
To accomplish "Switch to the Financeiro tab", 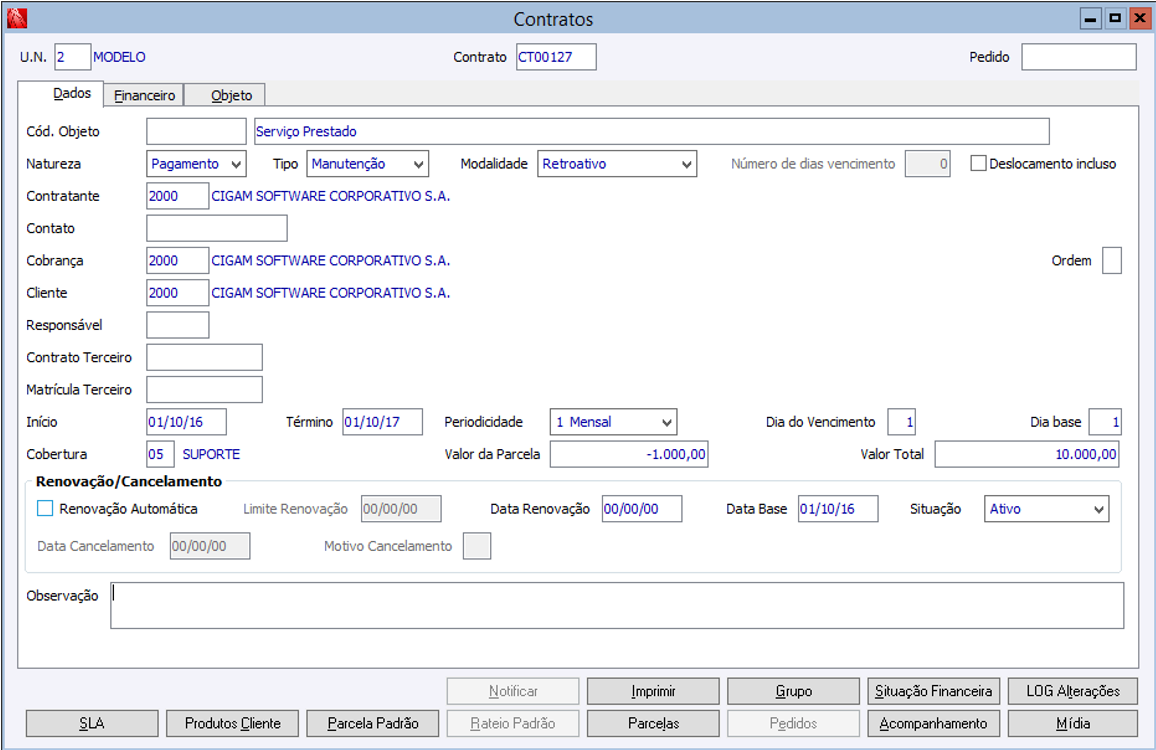I will coord(144,96).
